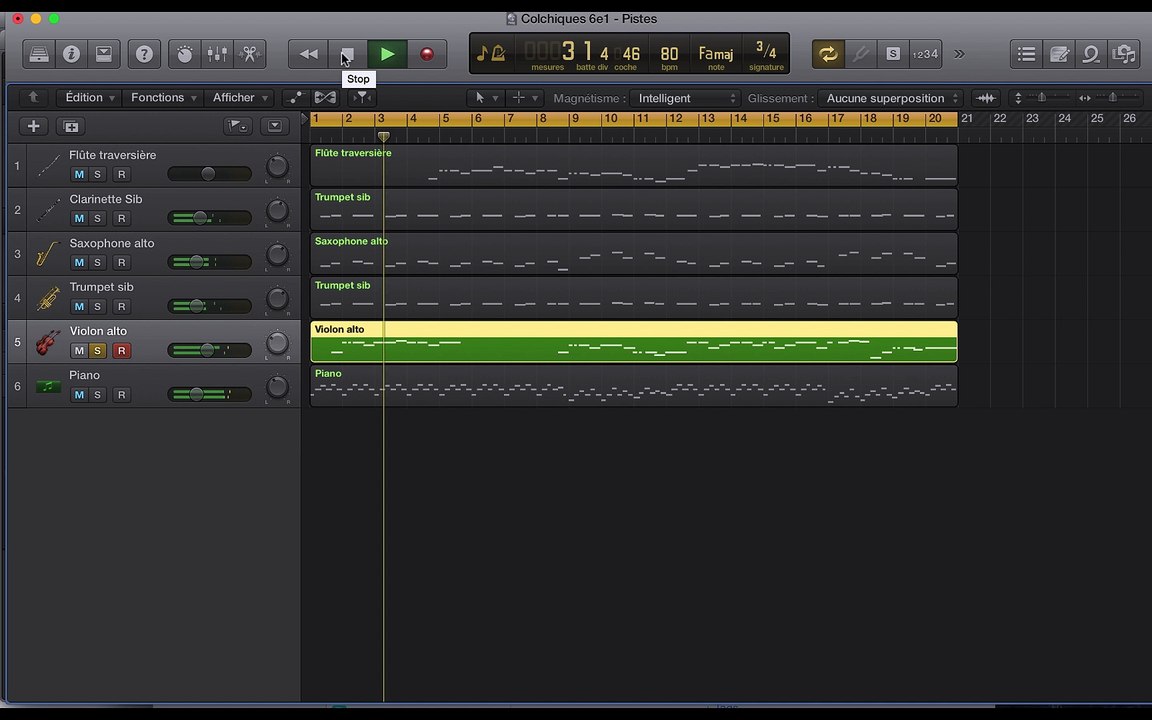Click the Piano track volume slider

pyautogui.click(x=209, y=395)
